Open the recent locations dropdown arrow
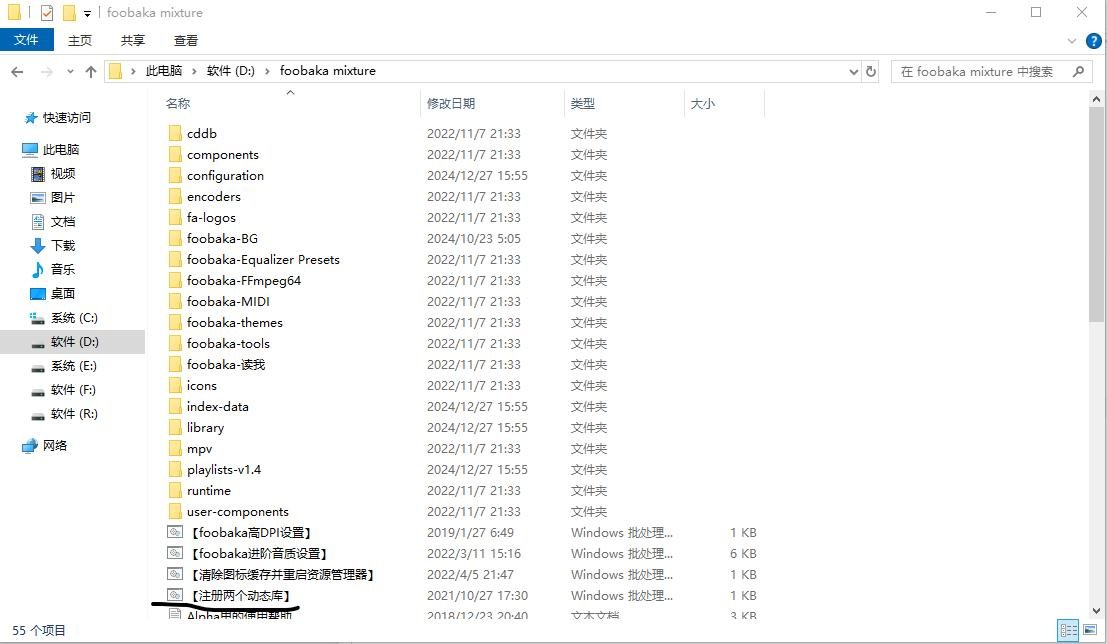This screenshot has width=1107, height=644. coord(69,72)
